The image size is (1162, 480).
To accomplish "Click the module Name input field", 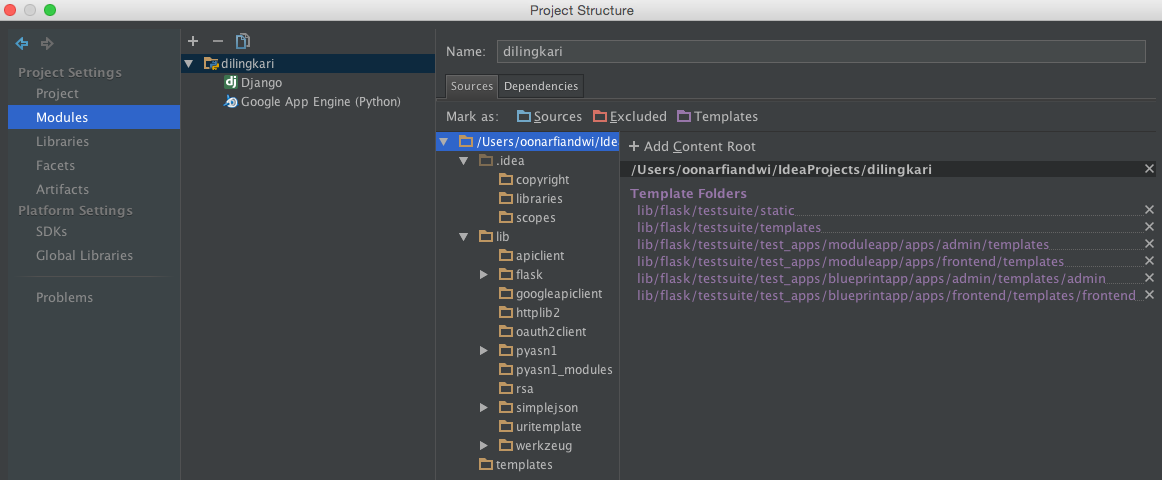I will pos(819,51).
